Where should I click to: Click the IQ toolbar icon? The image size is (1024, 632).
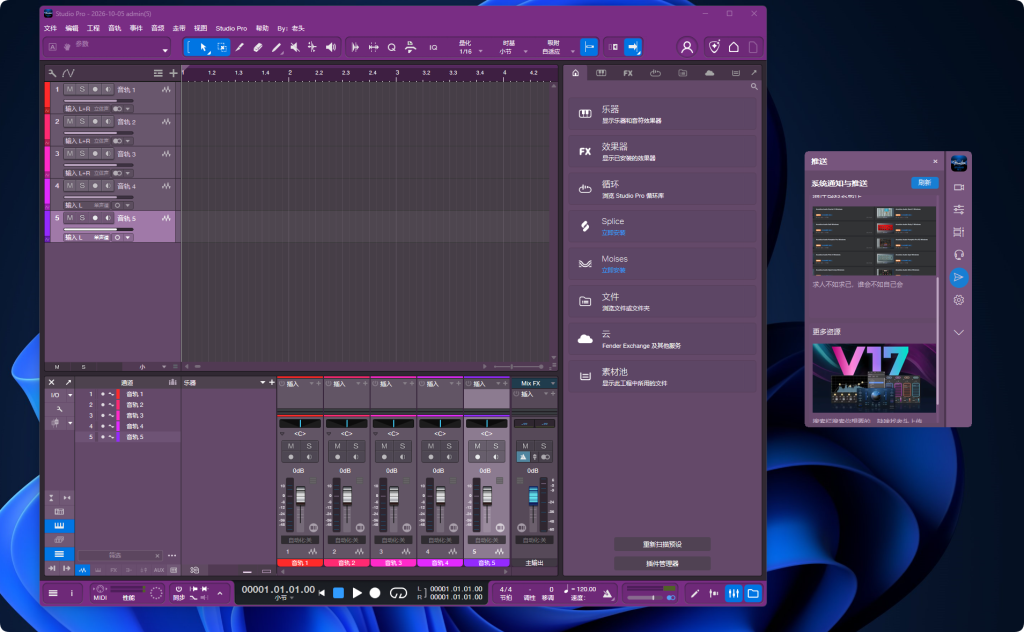[x=433, y=47]
